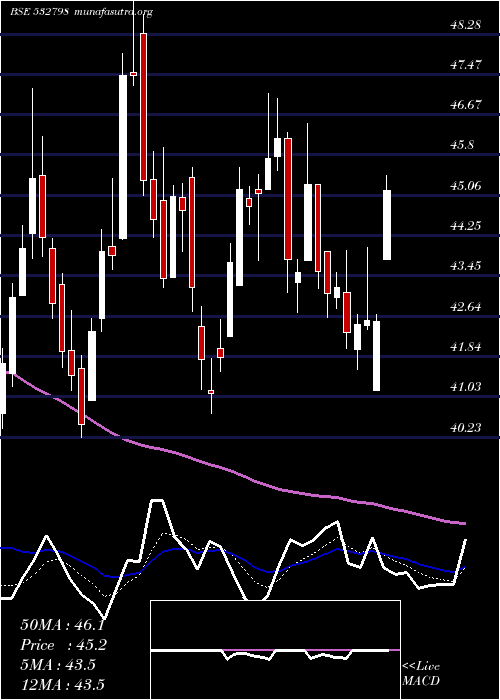Click inside the Live MACD inset chart
Screen dimensions: 500x700
[x=275, y=650]
